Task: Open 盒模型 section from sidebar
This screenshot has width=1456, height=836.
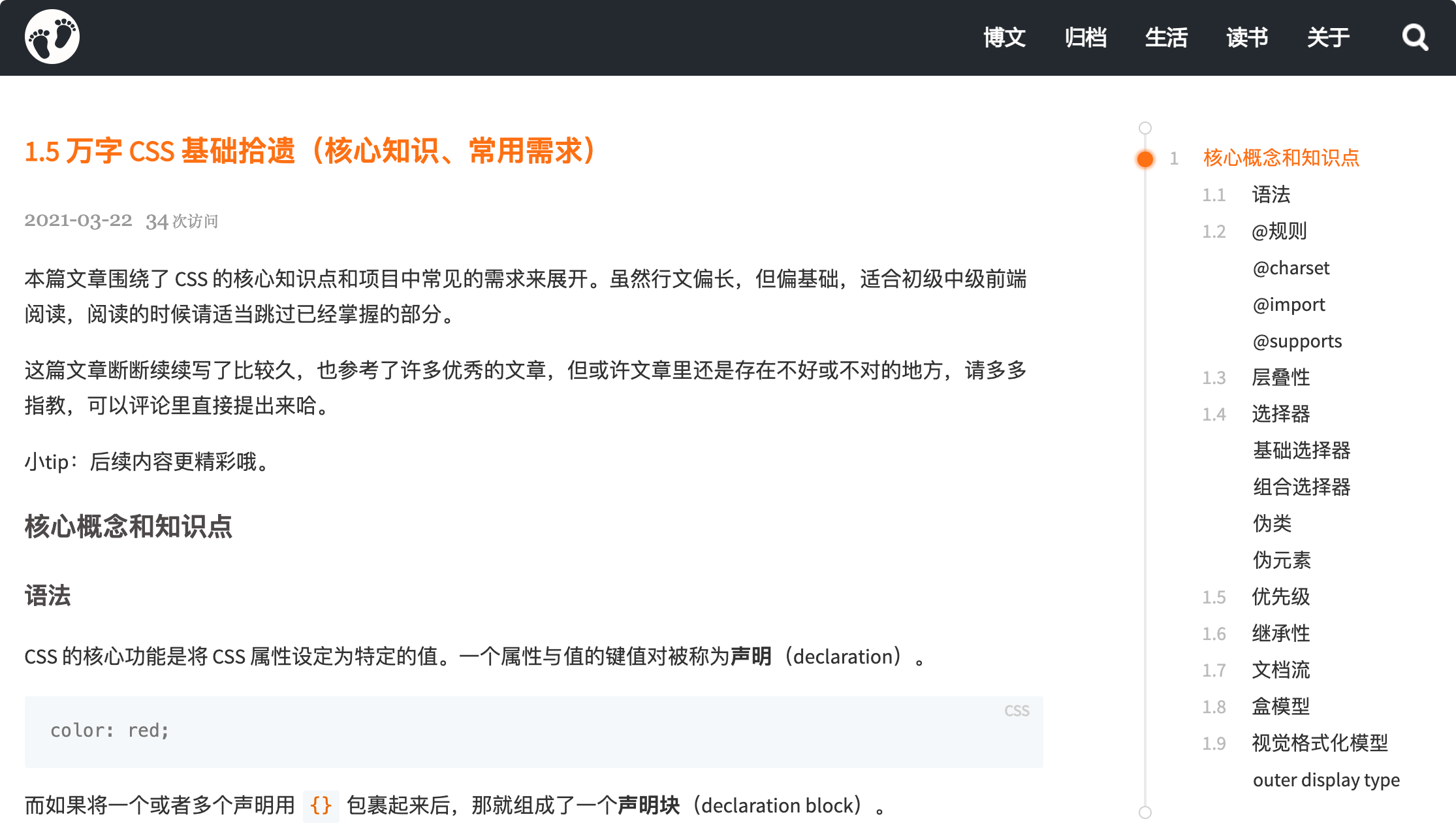Action: (1280, 707)
